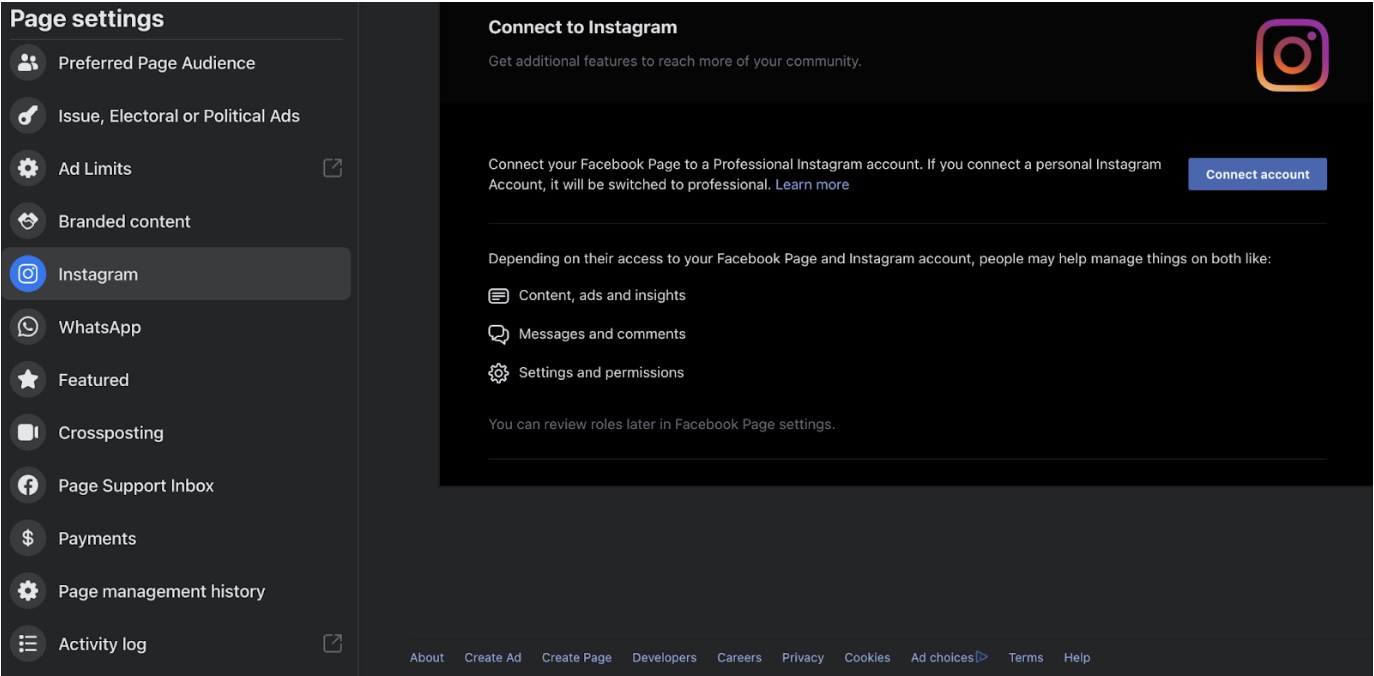
Task: Open the Create Page footer link
Action: (577, 658)
